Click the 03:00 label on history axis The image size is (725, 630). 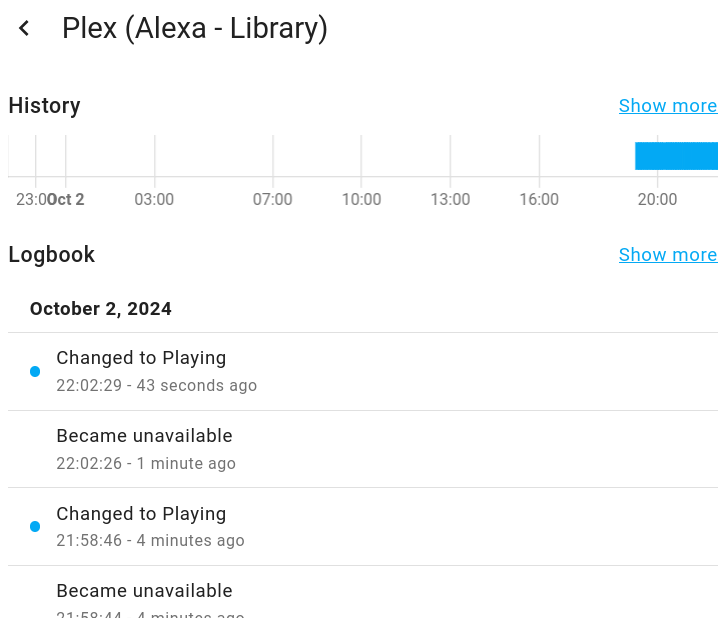[x=154, y=200]
